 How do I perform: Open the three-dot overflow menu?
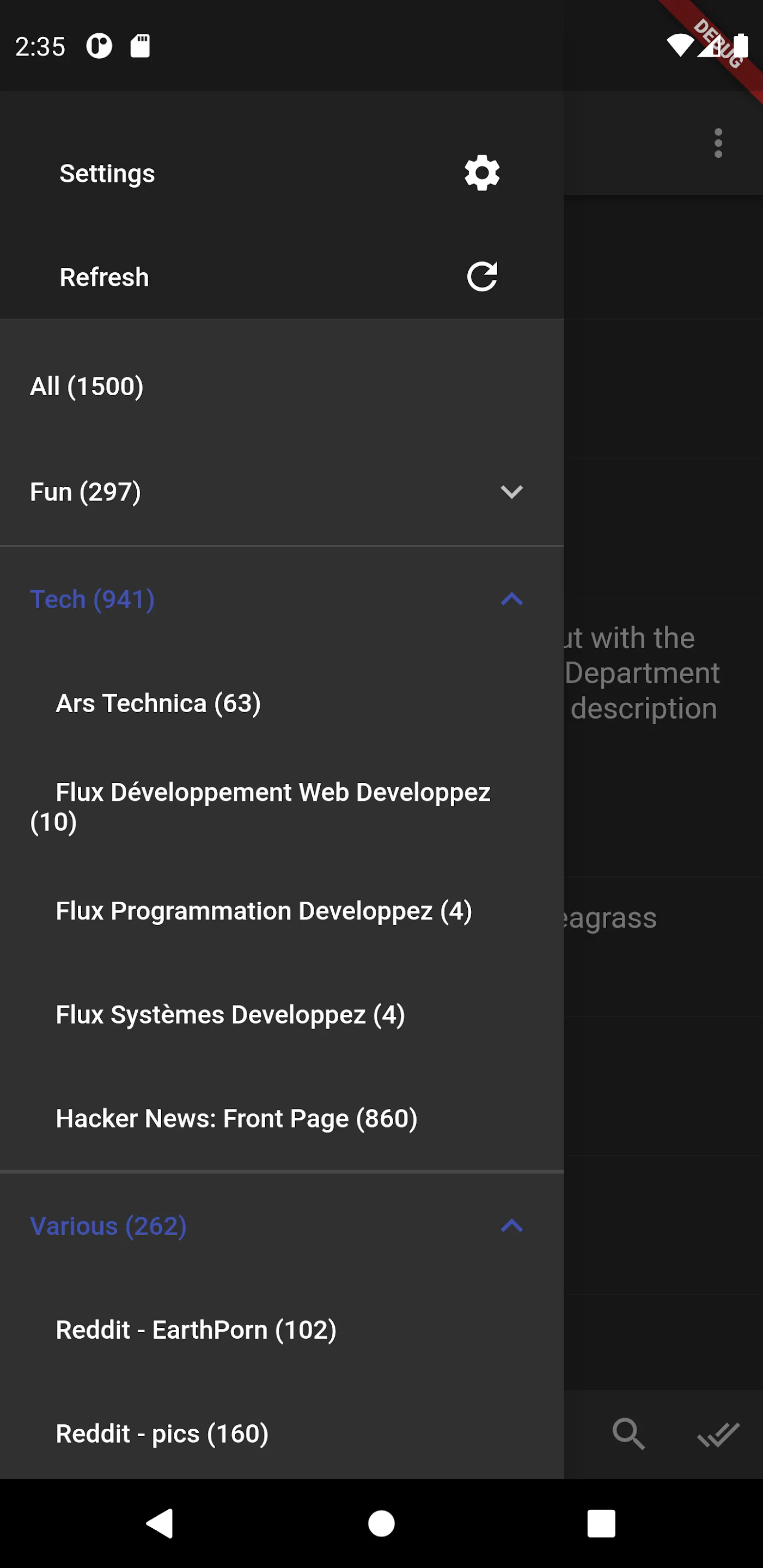(718, 143)
